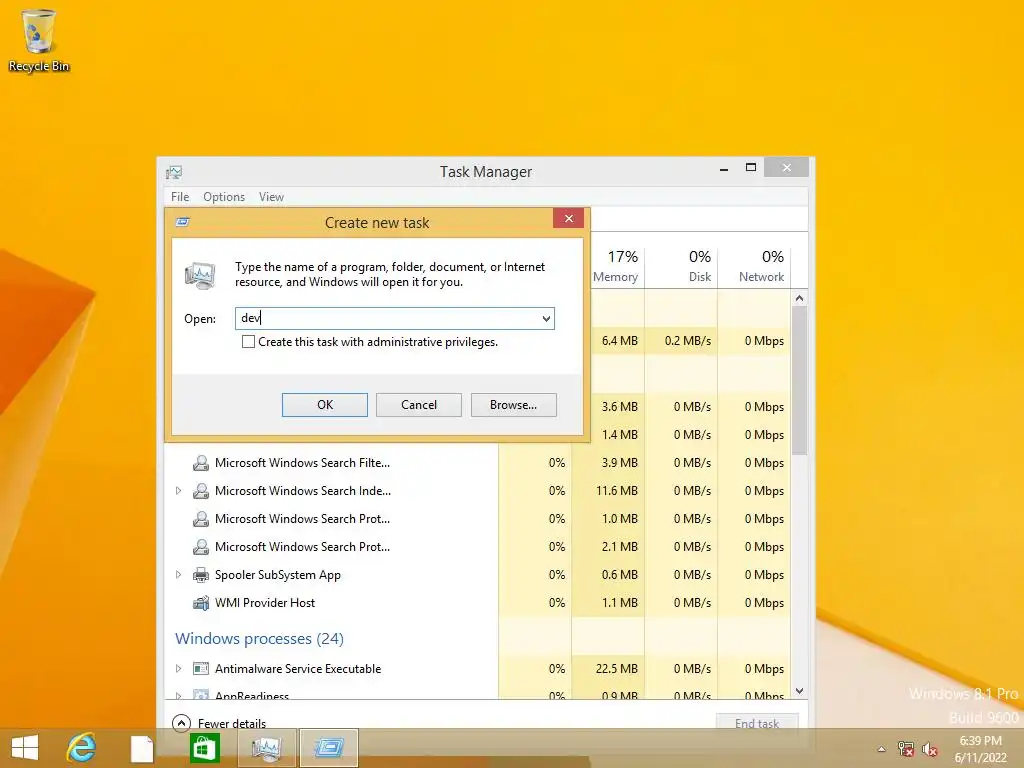Click the Browse... button
The width and height of the screenshot is (1024, 768).
pos(513,405)
